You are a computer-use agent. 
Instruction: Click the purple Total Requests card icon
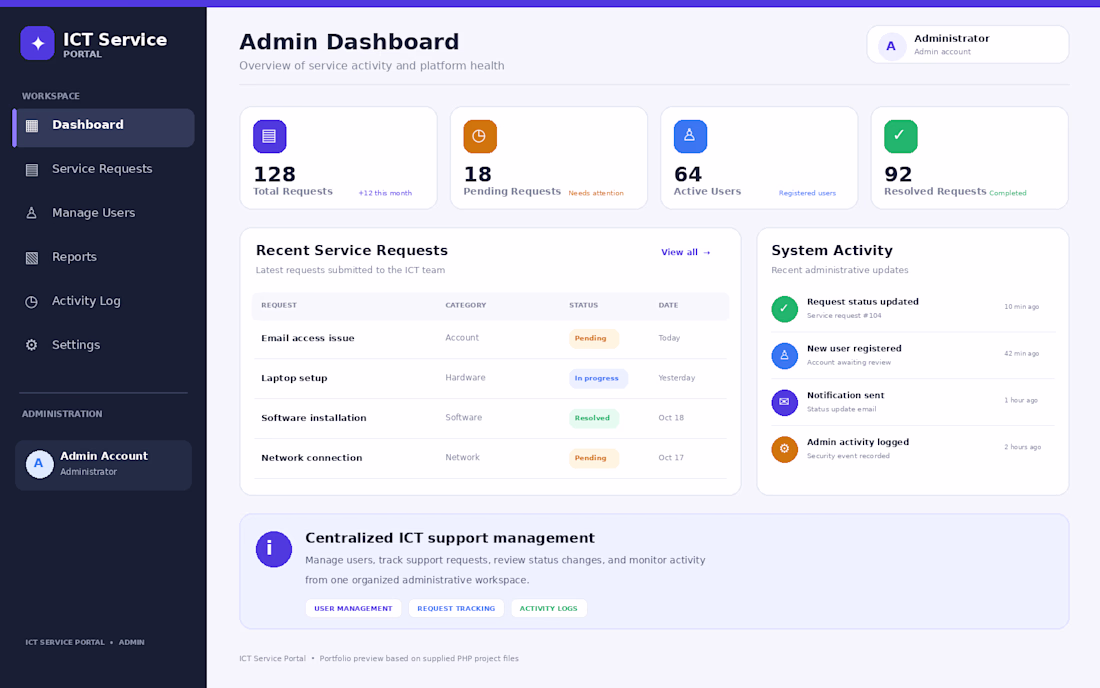point(269,136)
